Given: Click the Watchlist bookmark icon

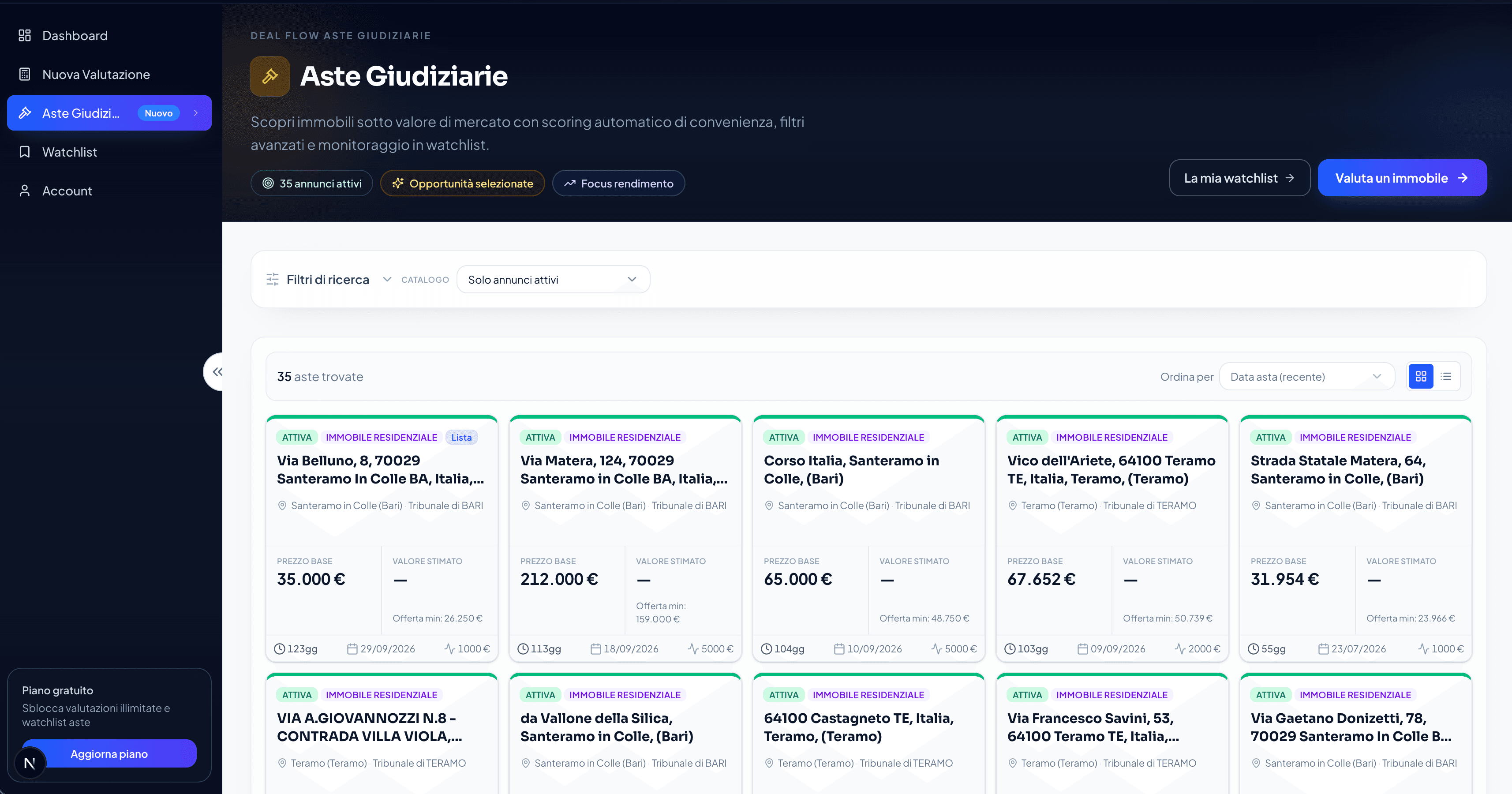Looking at the screenshot, I should (x=25, y=152).
